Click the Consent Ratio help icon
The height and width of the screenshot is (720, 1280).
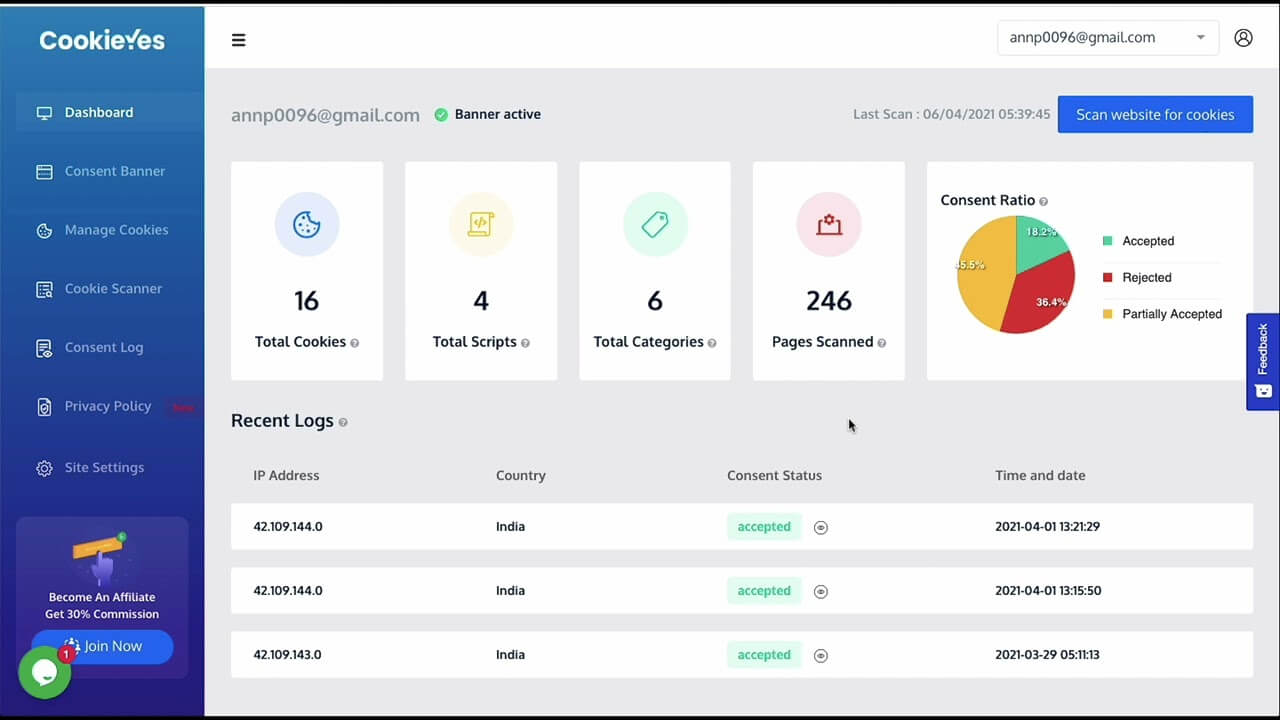tap(1044, 201)
